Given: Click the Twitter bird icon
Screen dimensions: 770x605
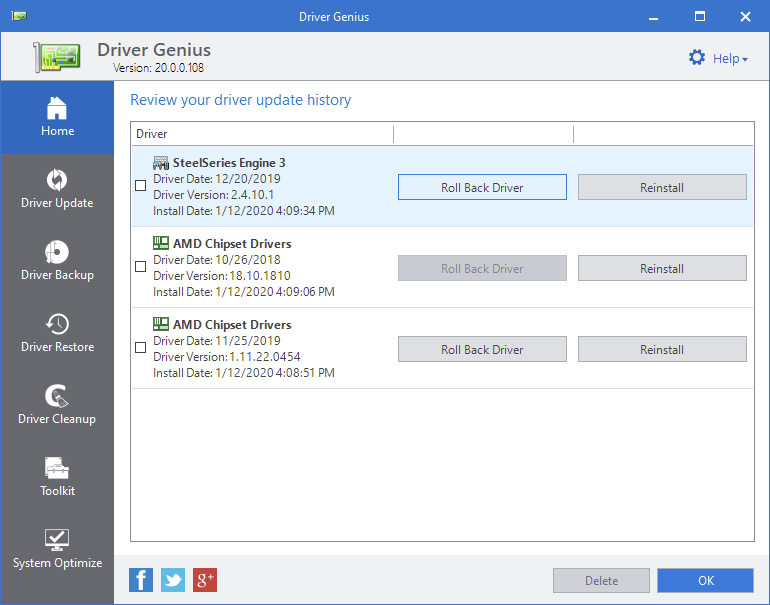Looking at the screenshot, I should [173, 580].
